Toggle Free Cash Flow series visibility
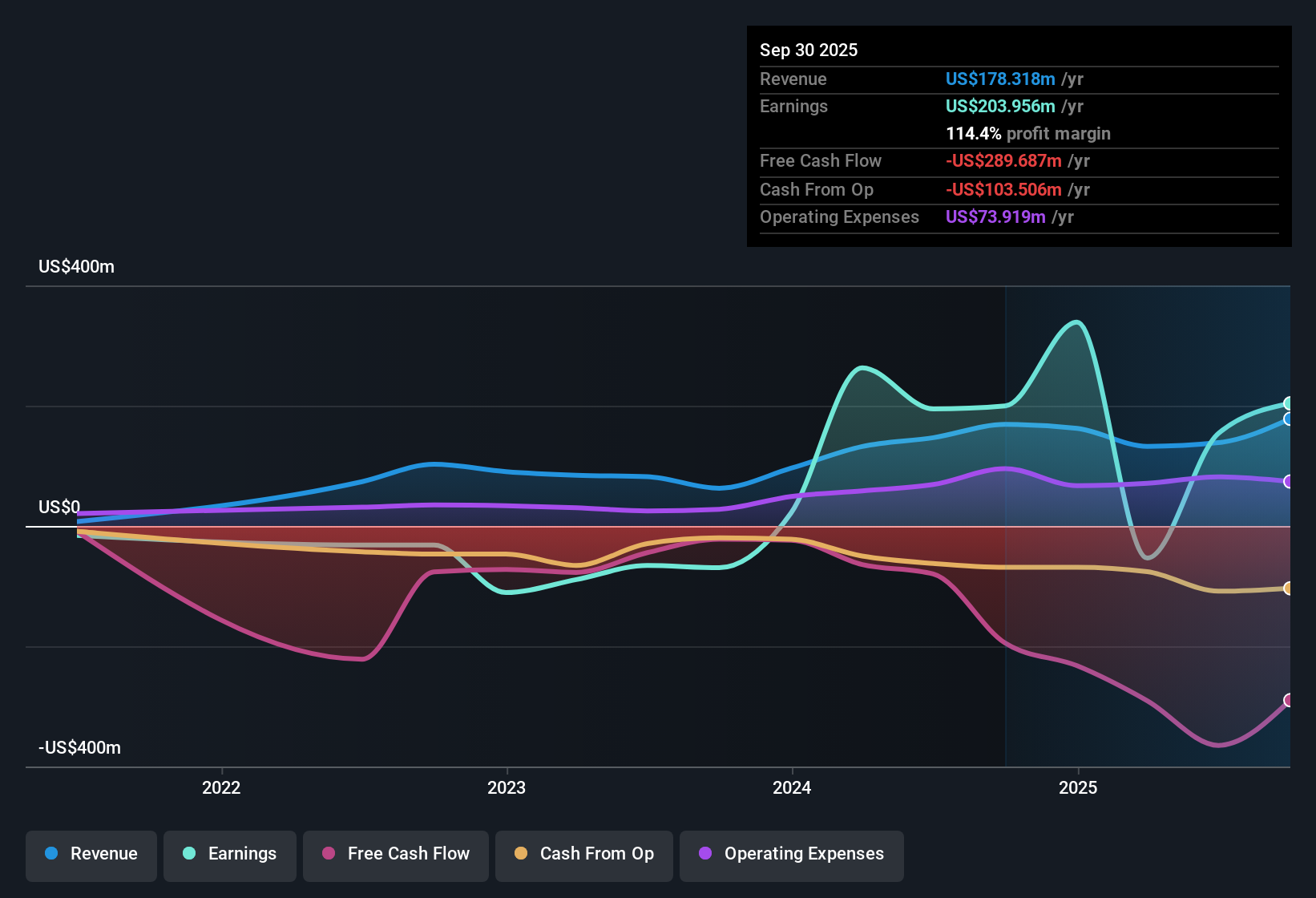 point(395,855)
